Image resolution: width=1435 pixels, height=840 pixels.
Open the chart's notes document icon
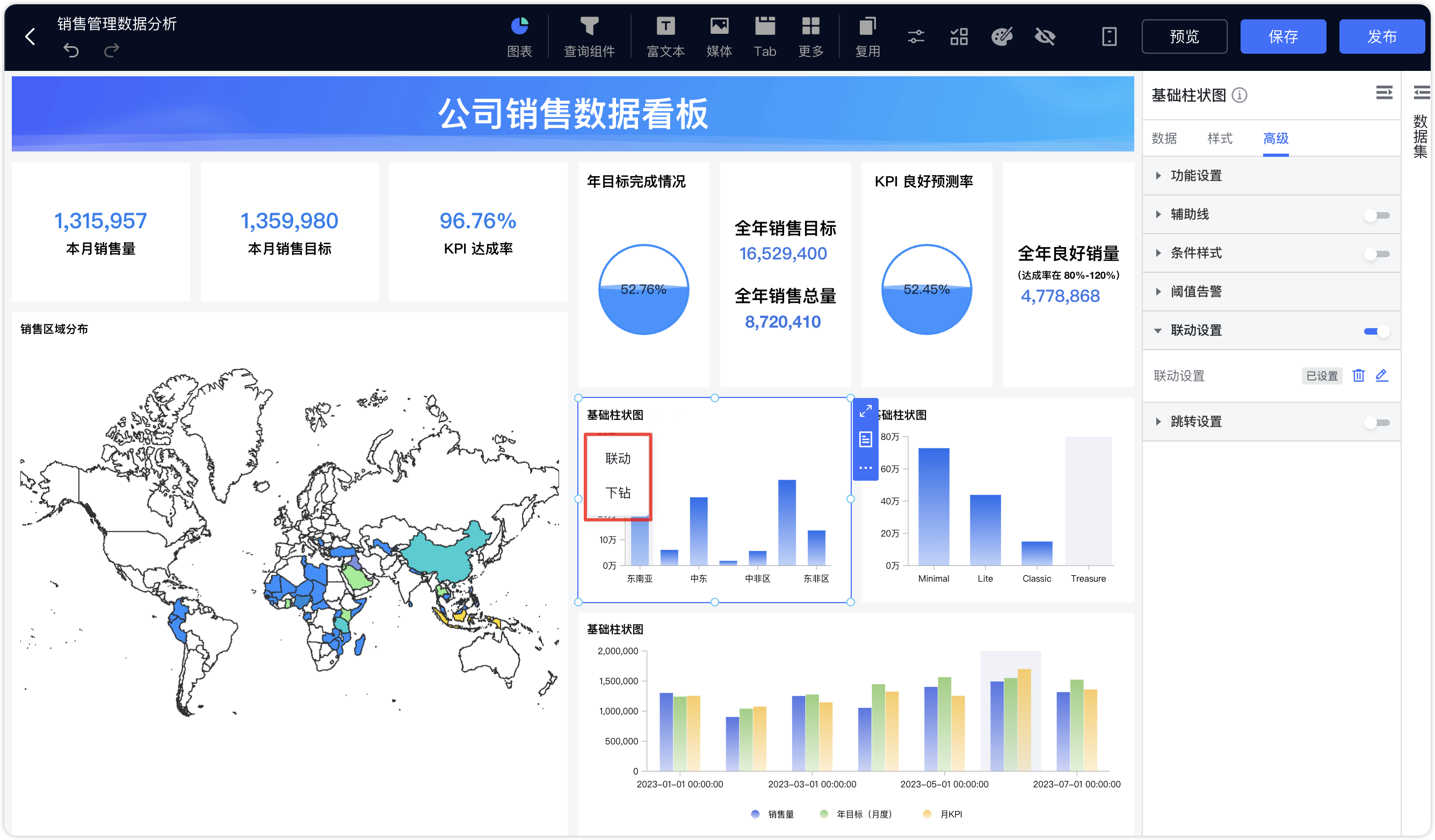coord(865,439)
